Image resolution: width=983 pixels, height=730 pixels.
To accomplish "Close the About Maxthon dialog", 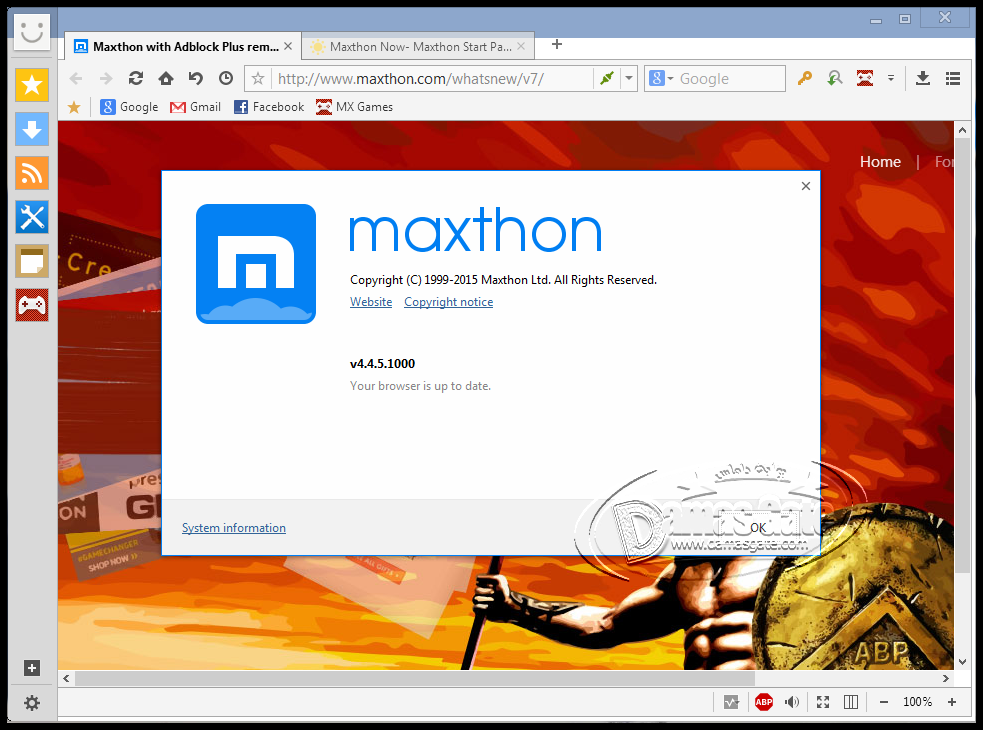I will (x=806, y=186).
